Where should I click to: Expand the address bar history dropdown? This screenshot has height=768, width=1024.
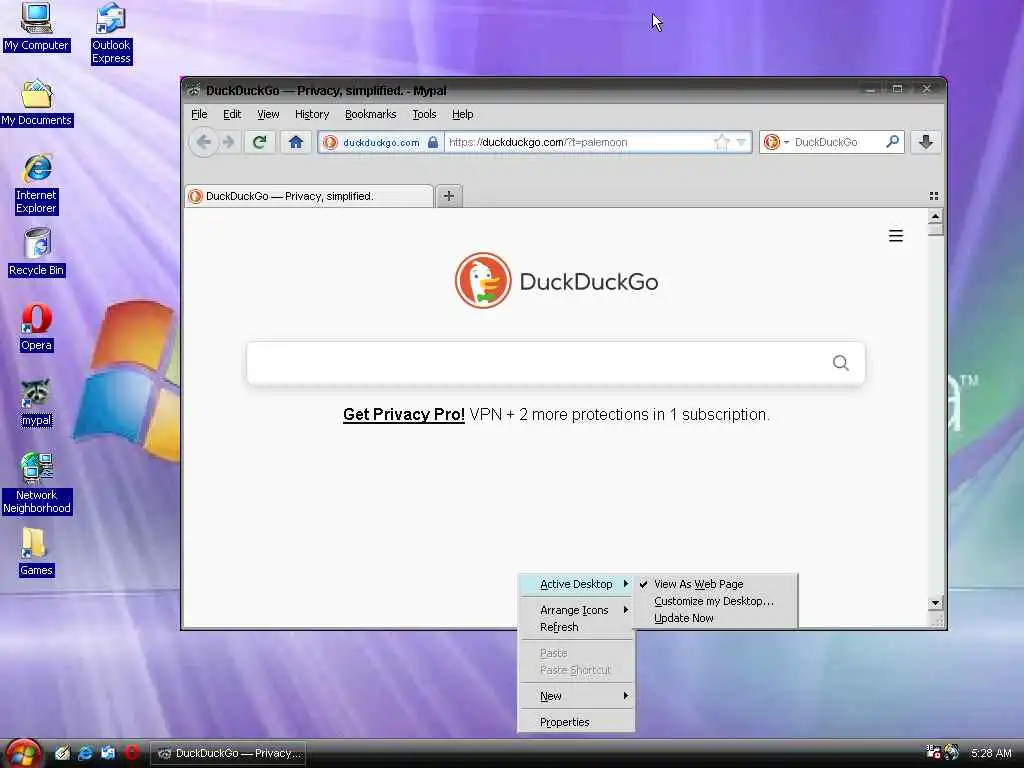click(741, 142)
